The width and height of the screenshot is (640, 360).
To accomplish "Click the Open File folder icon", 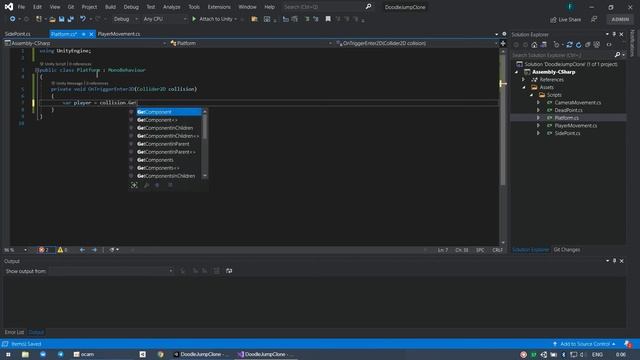I will pos(52,19).
